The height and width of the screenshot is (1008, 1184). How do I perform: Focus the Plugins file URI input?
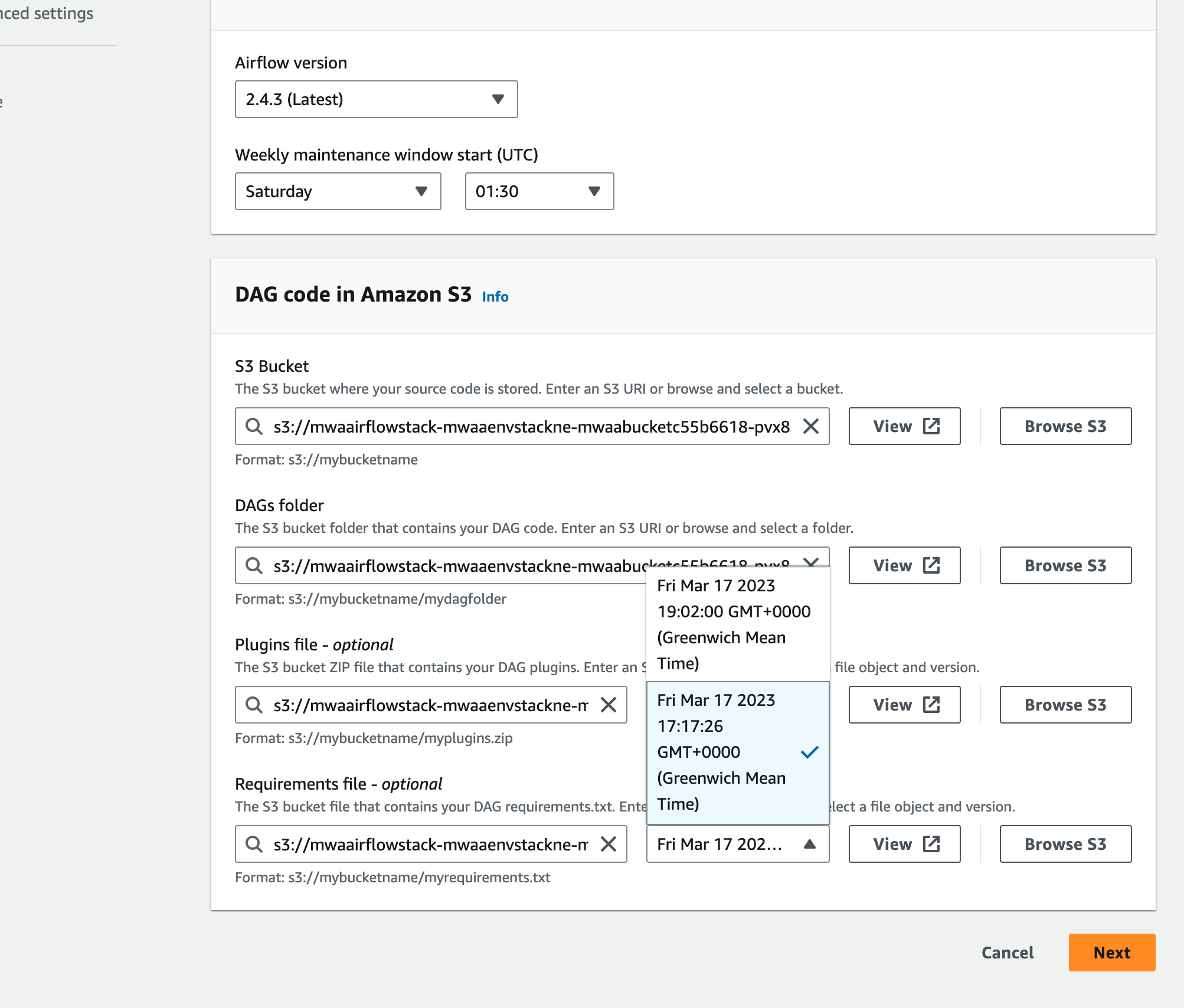point(431,705)
